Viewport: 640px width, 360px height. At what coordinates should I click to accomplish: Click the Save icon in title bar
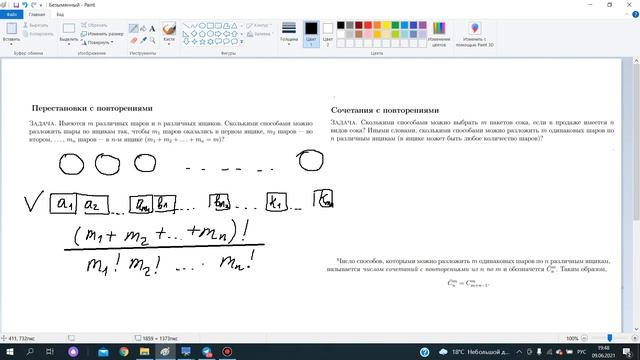coord(16,5)
